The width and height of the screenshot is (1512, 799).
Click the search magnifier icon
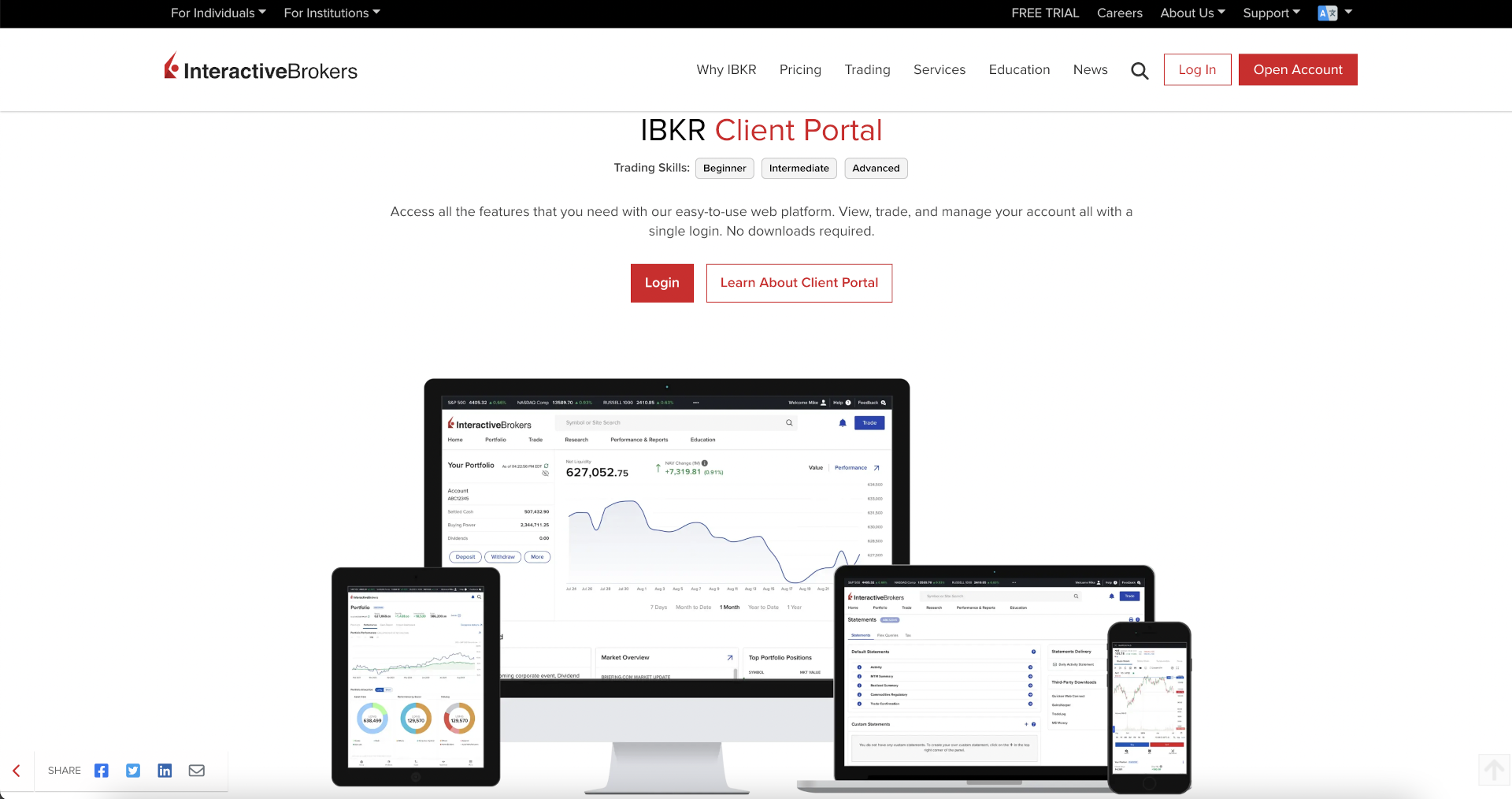pyautogui.click(x=1139, y=71)
